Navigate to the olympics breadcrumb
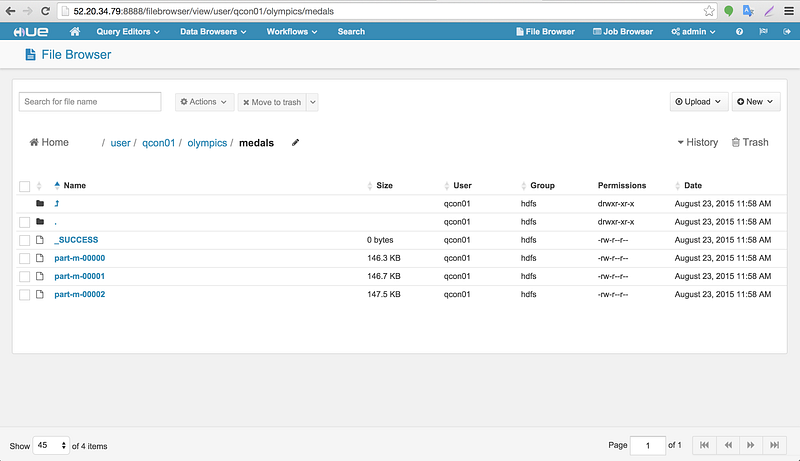The height and width of the screenshot is (461, 800). click(207, 143)
